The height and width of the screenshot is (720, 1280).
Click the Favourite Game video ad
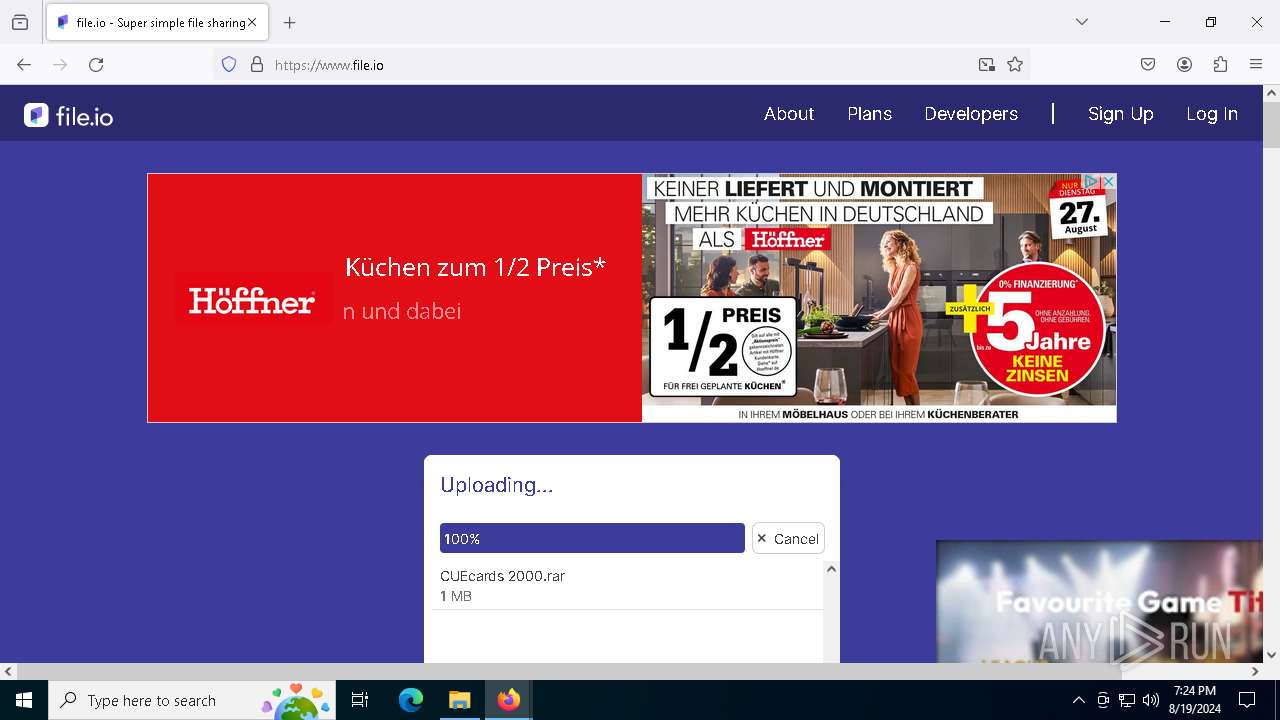[x=1099, y=601]
